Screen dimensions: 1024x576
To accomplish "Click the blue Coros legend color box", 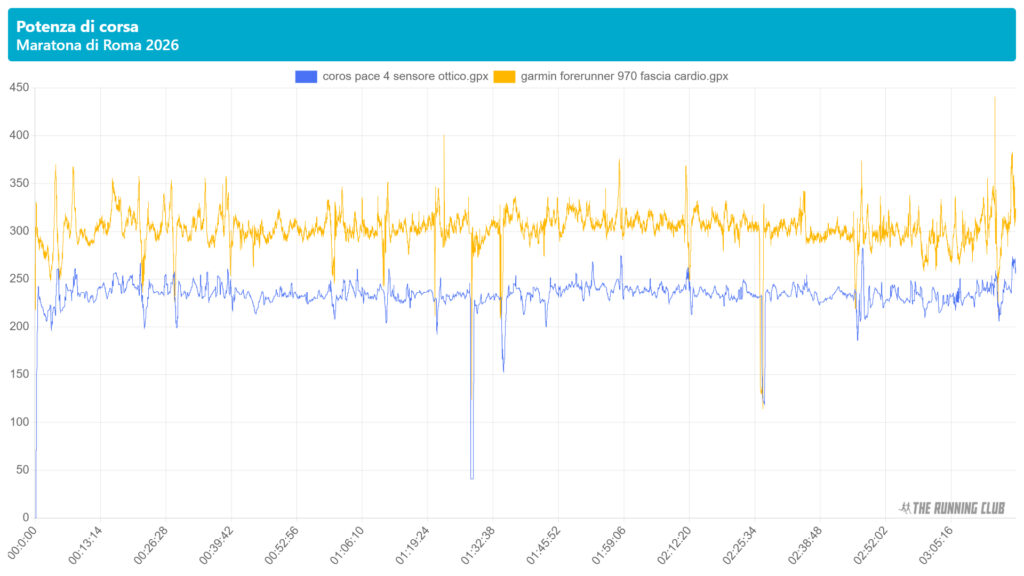I will (x=306, y=76).
